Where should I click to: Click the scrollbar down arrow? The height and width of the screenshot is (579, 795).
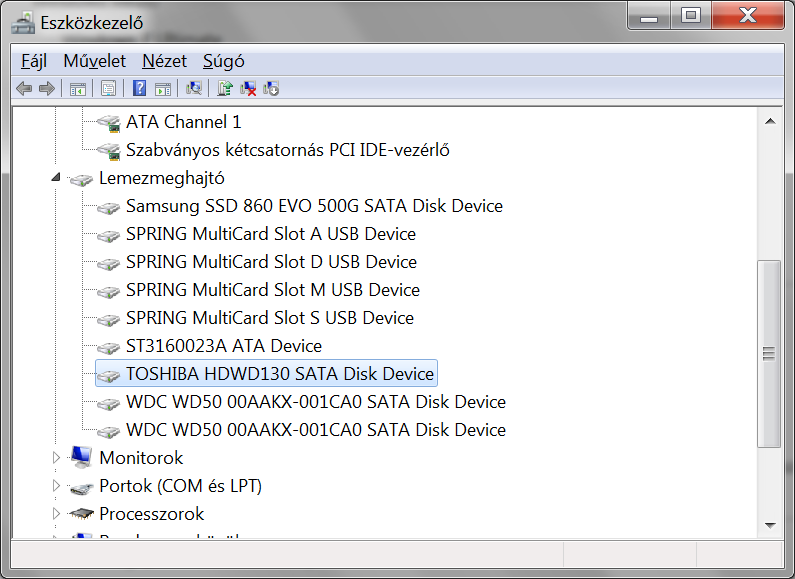pos(770,525)
